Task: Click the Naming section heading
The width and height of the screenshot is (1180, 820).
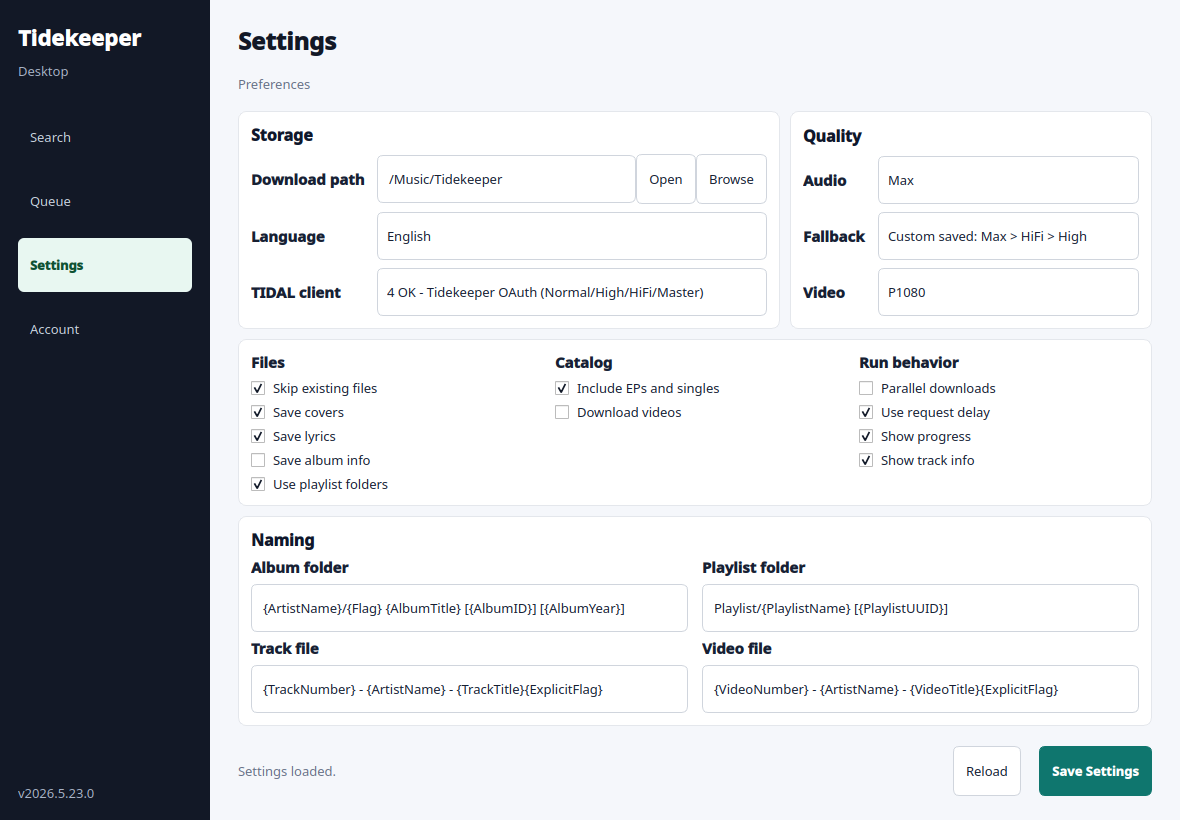Action: point(283,540)
